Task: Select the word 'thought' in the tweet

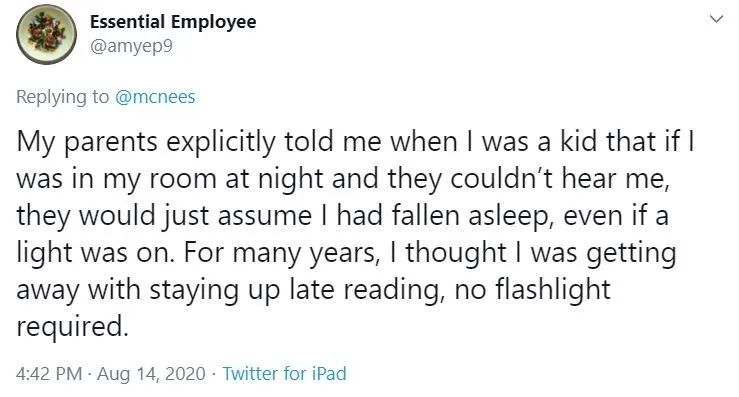Action: coord(456,252)
